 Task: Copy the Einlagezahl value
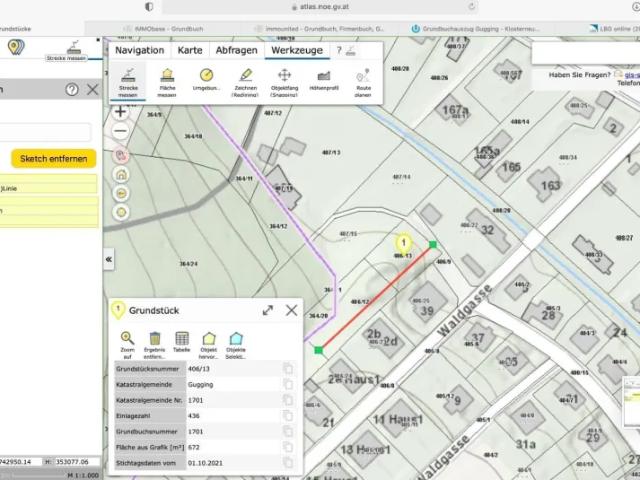coord(288,416)
